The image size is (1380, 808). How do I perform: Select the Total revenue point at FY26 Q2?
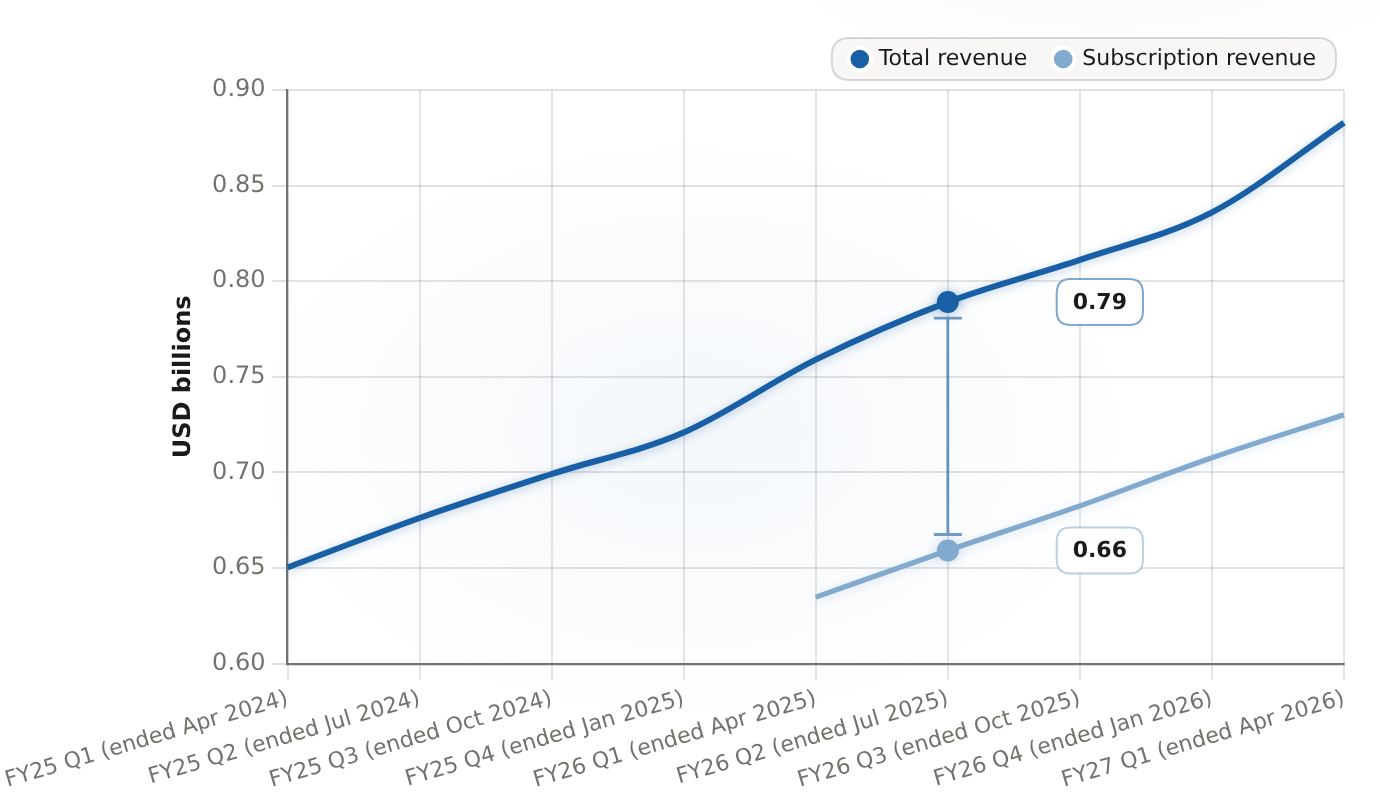pos(948,302)
